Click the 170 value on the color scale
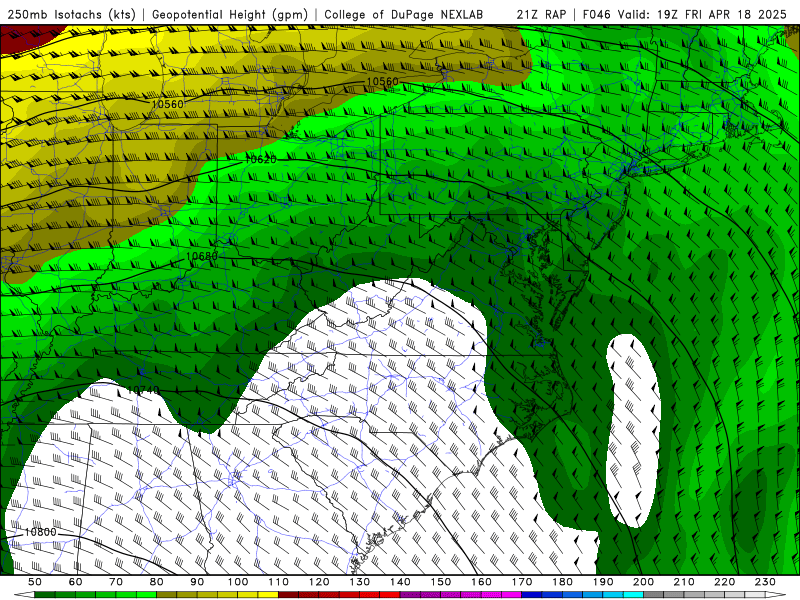 [x=521, y=582]
